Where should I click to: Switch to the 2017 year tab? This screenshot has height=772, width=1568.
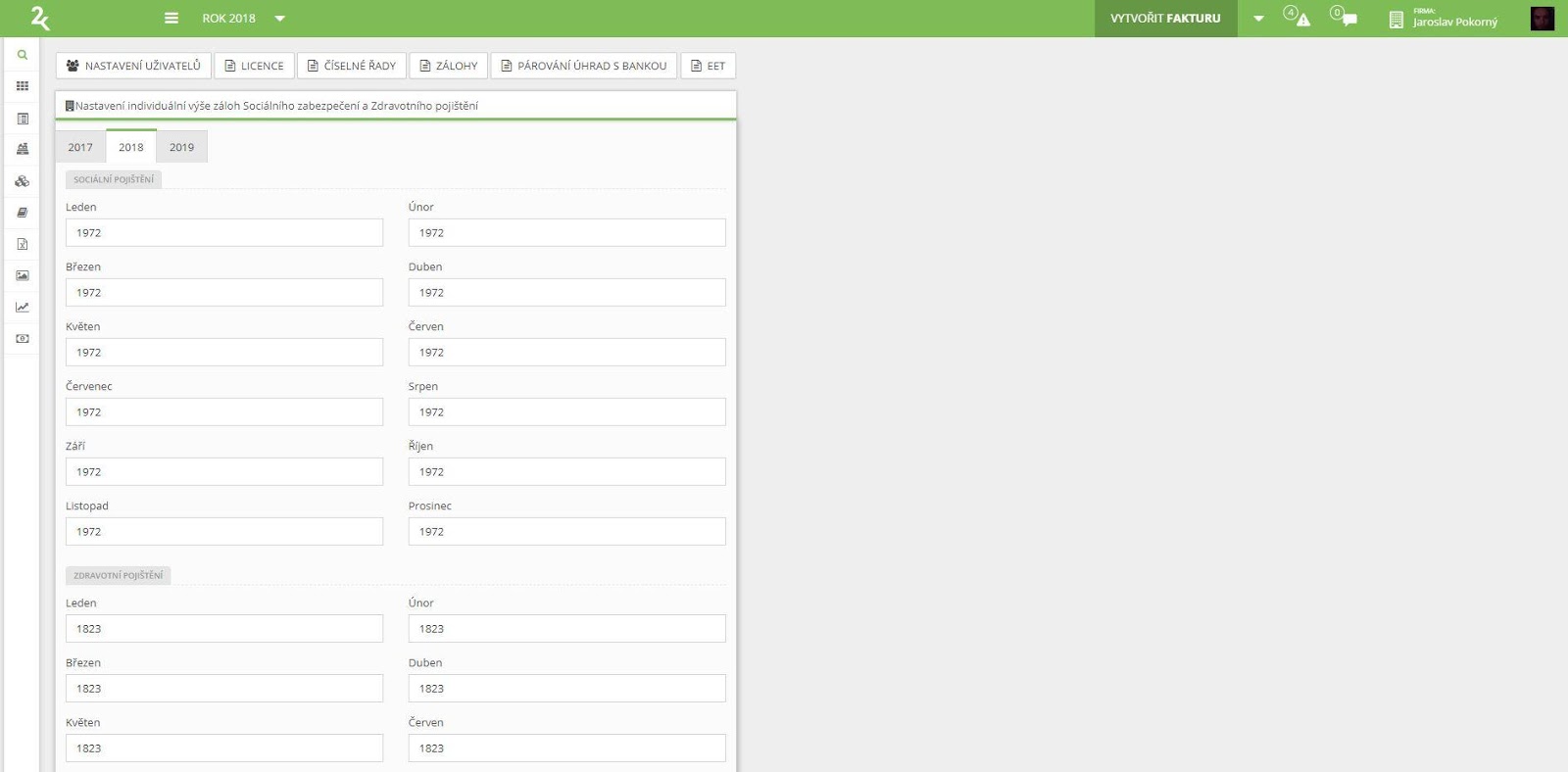pyautogui.click(x=80, y=147)
